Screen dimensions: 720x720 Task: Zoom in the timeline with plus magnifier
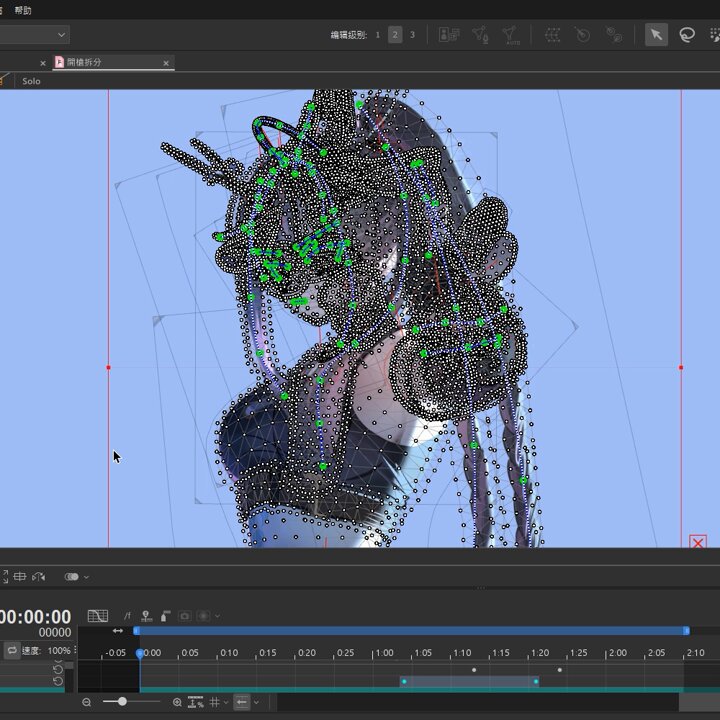pyautogui.click(x=177, y=702)
